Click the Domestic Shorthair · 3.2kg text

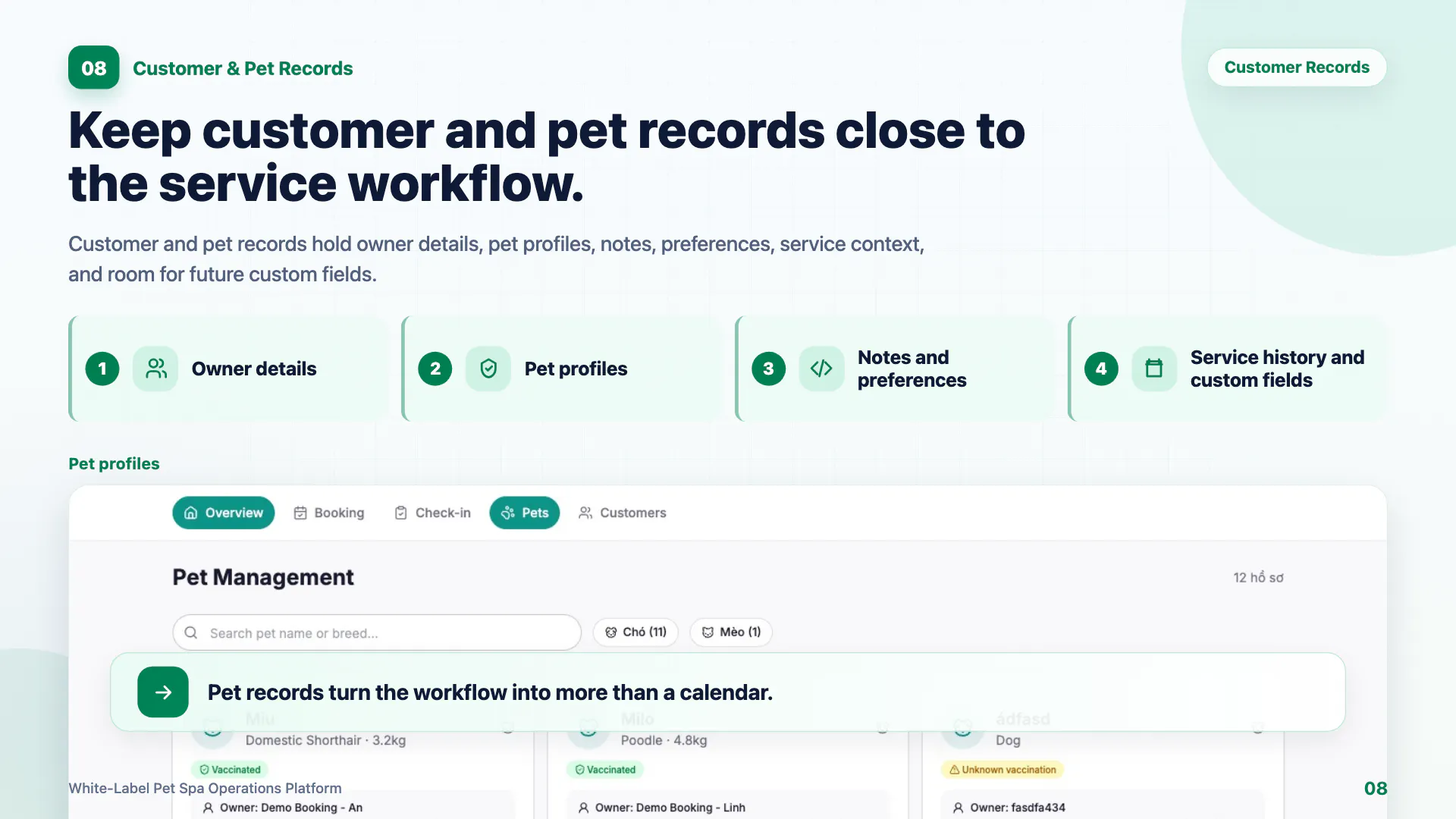[325, 740]
